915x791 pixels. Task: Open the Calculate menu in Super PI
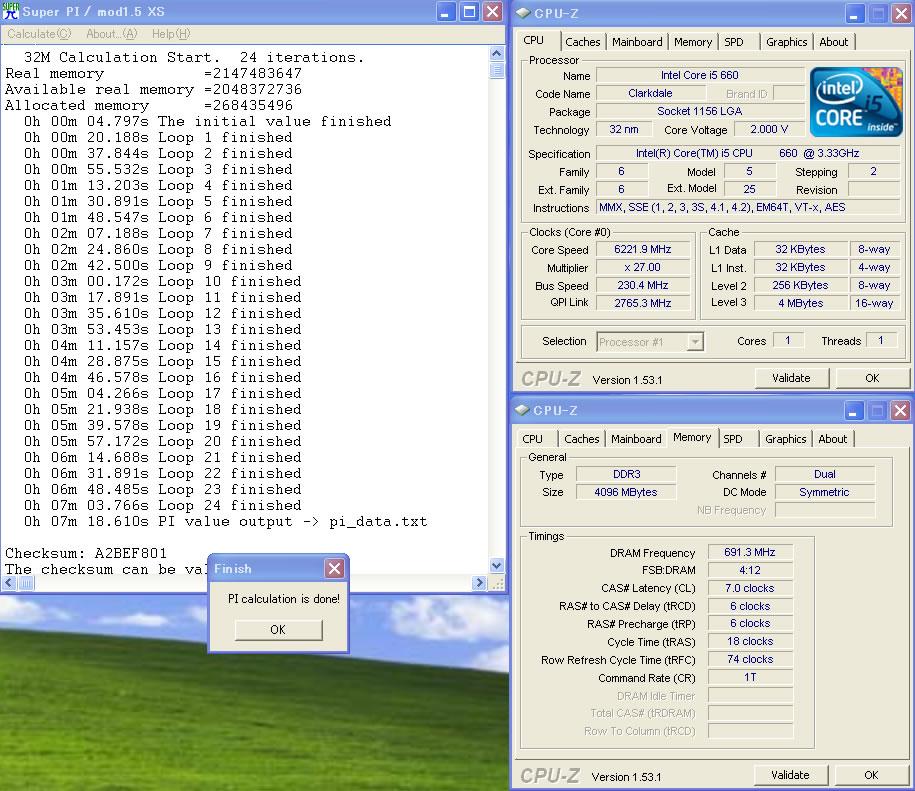point(39,34)
